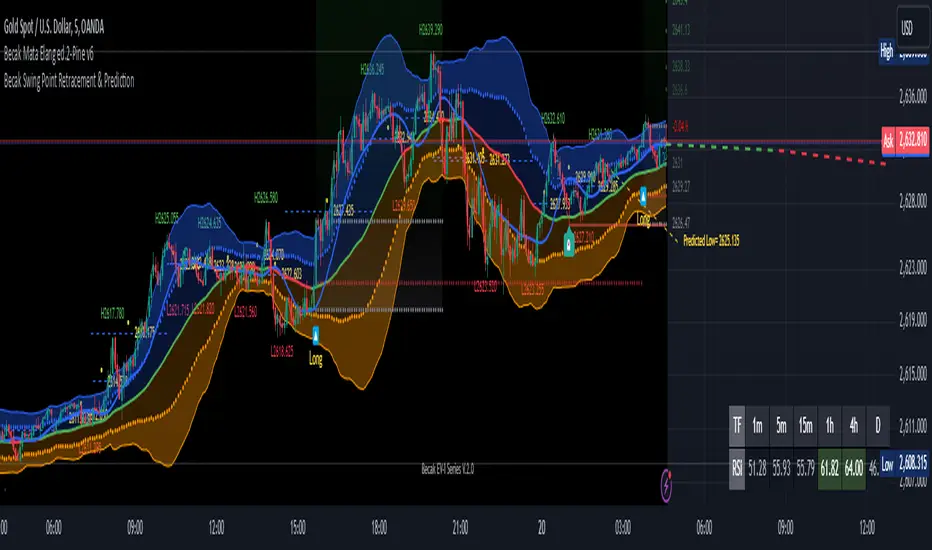This screenshot has height=550, width=932.
Task: Click the 21:00 time axis label
Action: pos(460,527)
